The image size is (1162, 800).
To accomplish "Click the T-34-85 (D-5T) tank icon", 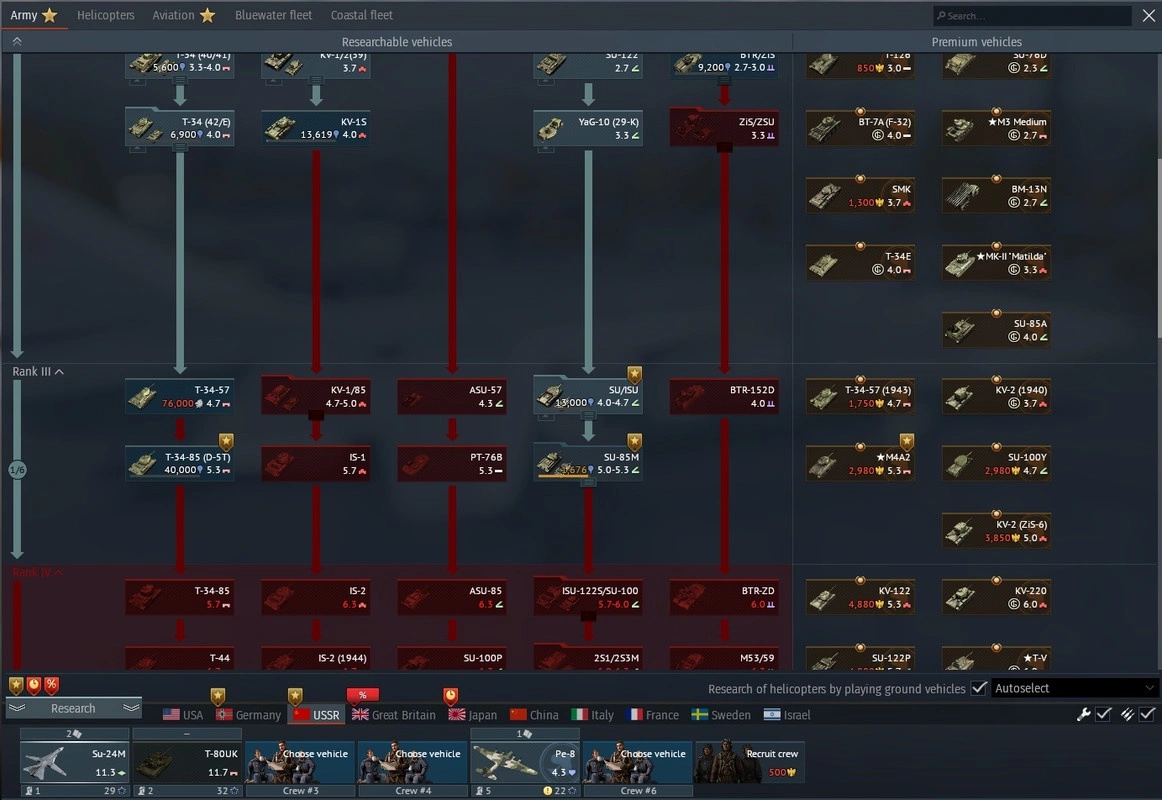I will tap(180, 463).
